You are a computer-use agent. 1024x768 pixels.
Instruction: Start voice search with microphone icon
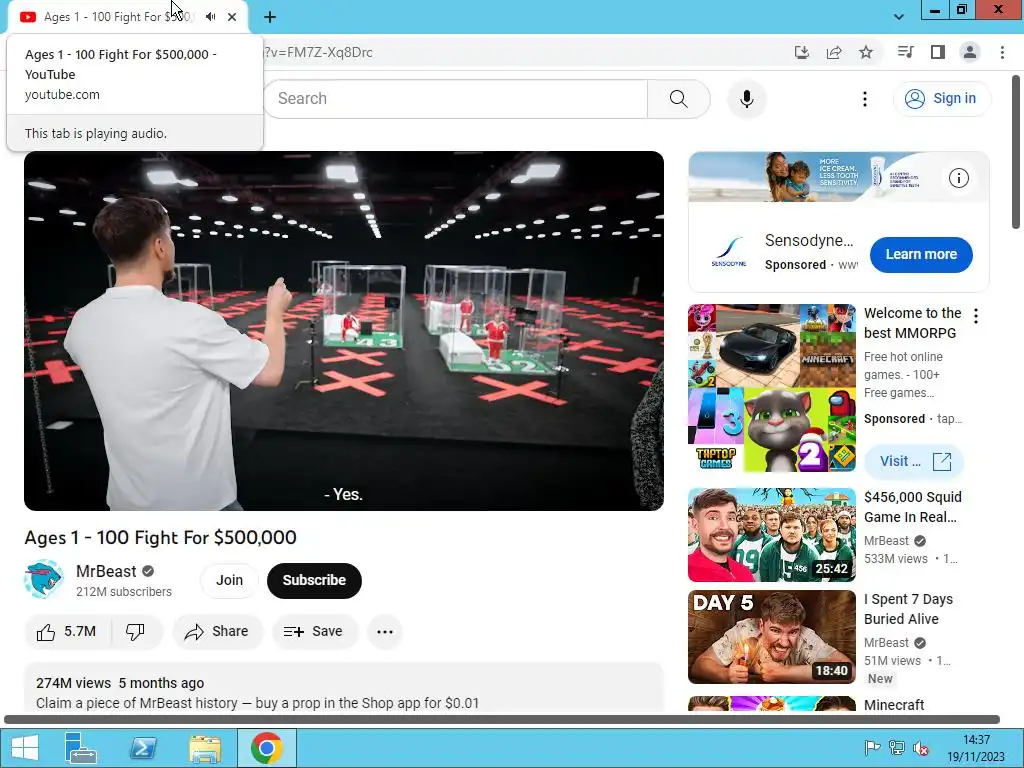[x=746, y=99]
